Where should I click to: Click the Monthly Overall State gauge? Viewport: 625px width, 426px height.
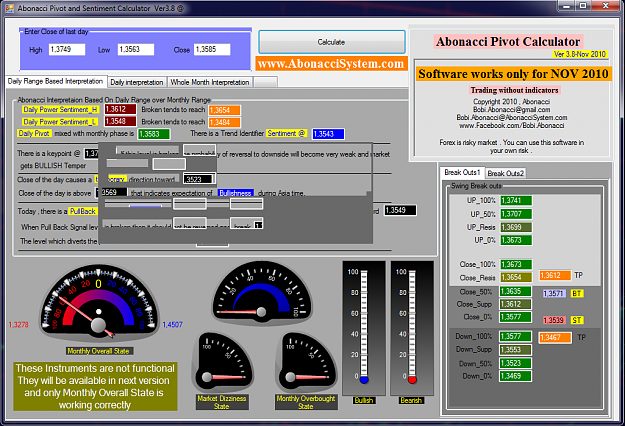[98, 303]
